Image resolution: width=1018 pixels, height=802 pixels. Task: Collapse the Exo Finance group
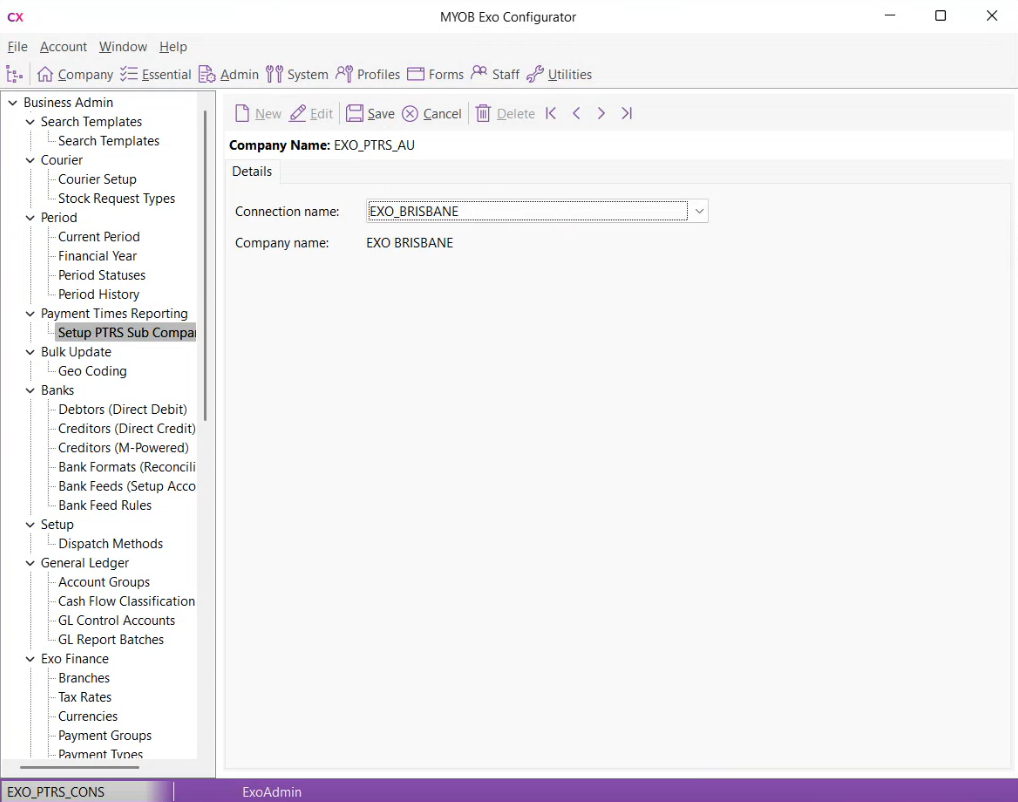coord(30,659)
